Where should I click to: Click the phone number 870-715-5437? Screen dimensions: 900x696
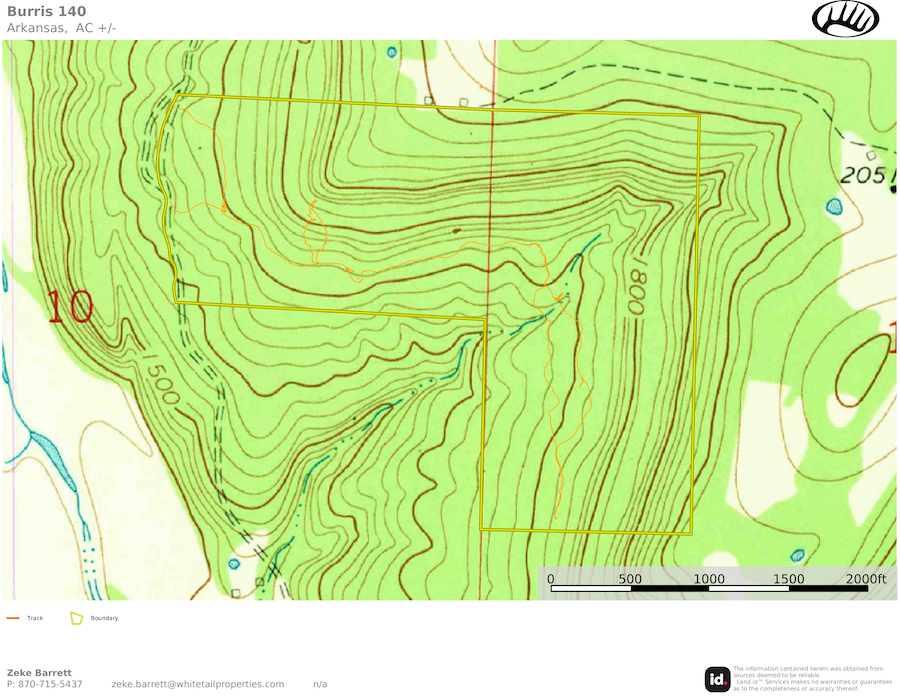coord(45,684)
